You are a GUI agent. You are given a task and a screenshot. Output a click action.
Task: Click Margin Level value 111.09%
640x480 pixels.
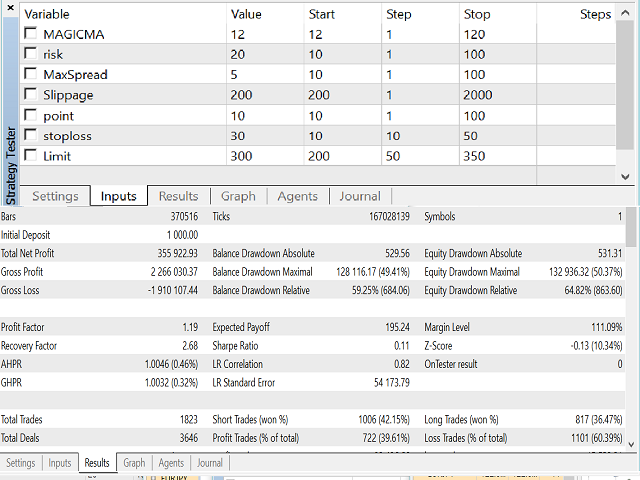click(x=607, y=327)
